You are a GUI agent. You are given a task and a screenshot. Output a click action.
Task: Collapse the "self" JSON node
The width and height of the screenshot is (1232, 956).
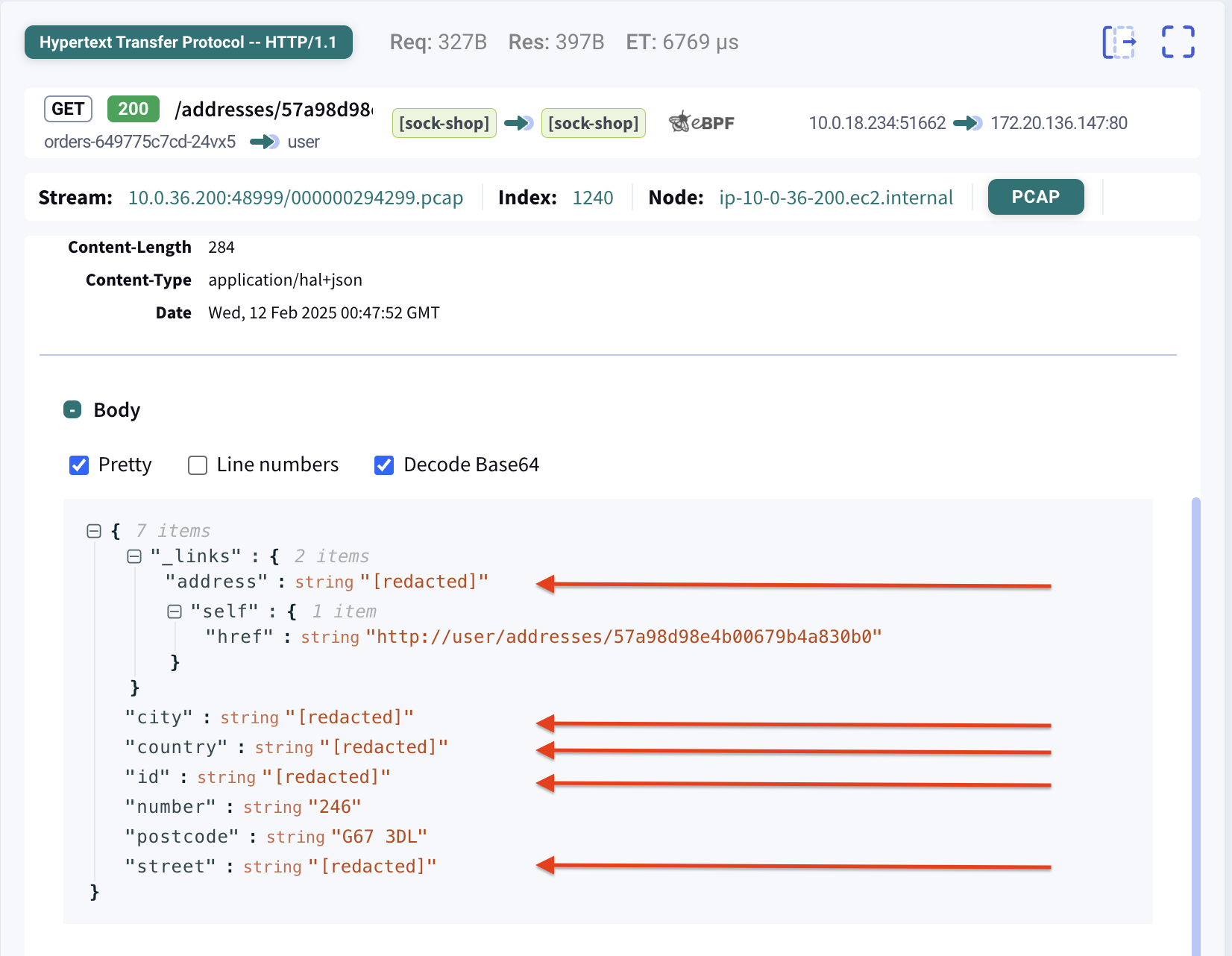point(175,611)
